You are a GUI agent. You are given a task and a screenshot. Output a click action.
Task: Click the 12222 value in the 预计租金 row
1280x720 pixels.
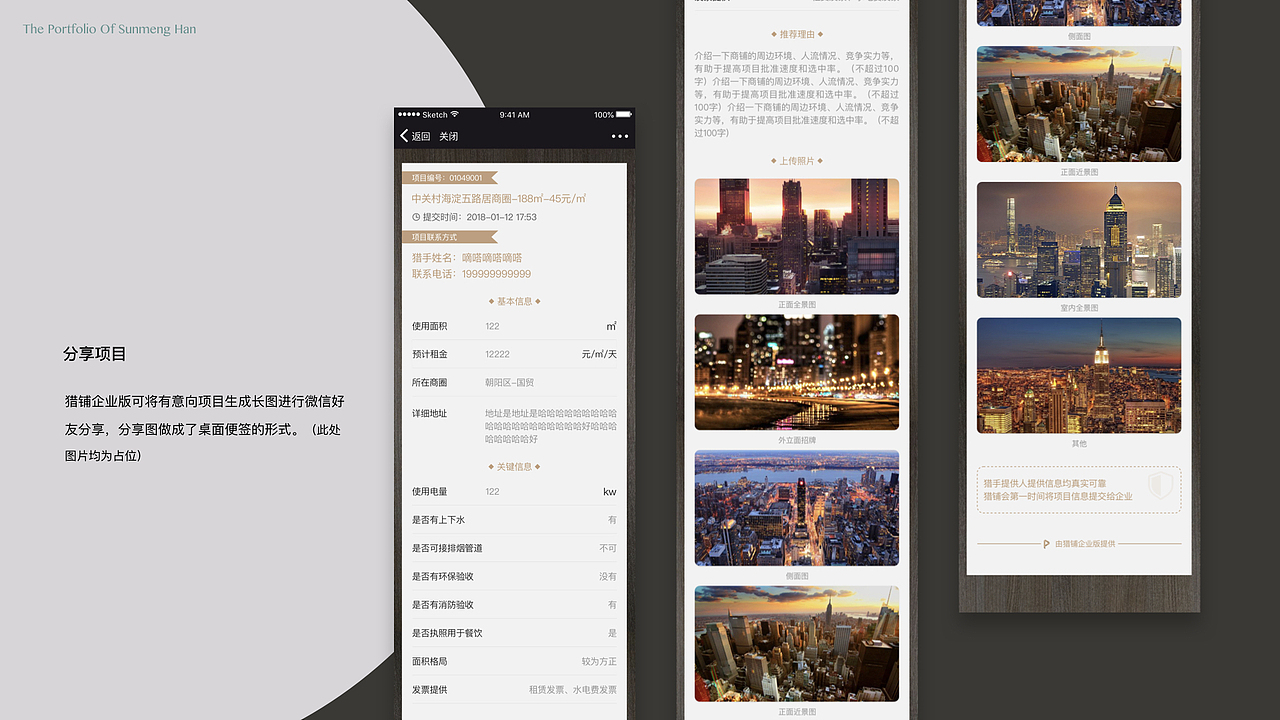pyautogui.click(x=497, y=355)
